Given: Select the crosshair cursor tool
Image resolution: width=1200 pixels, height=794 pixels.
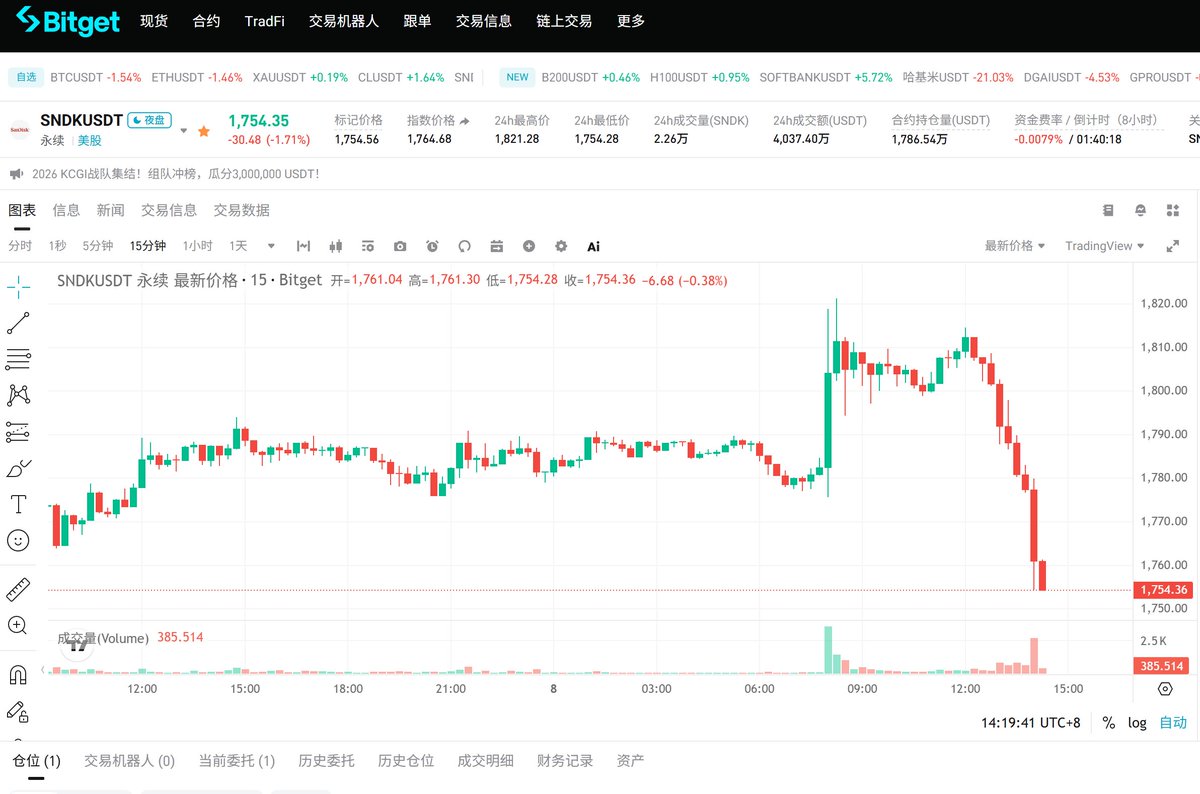Looking at the screenshot, I should [18, 287].
